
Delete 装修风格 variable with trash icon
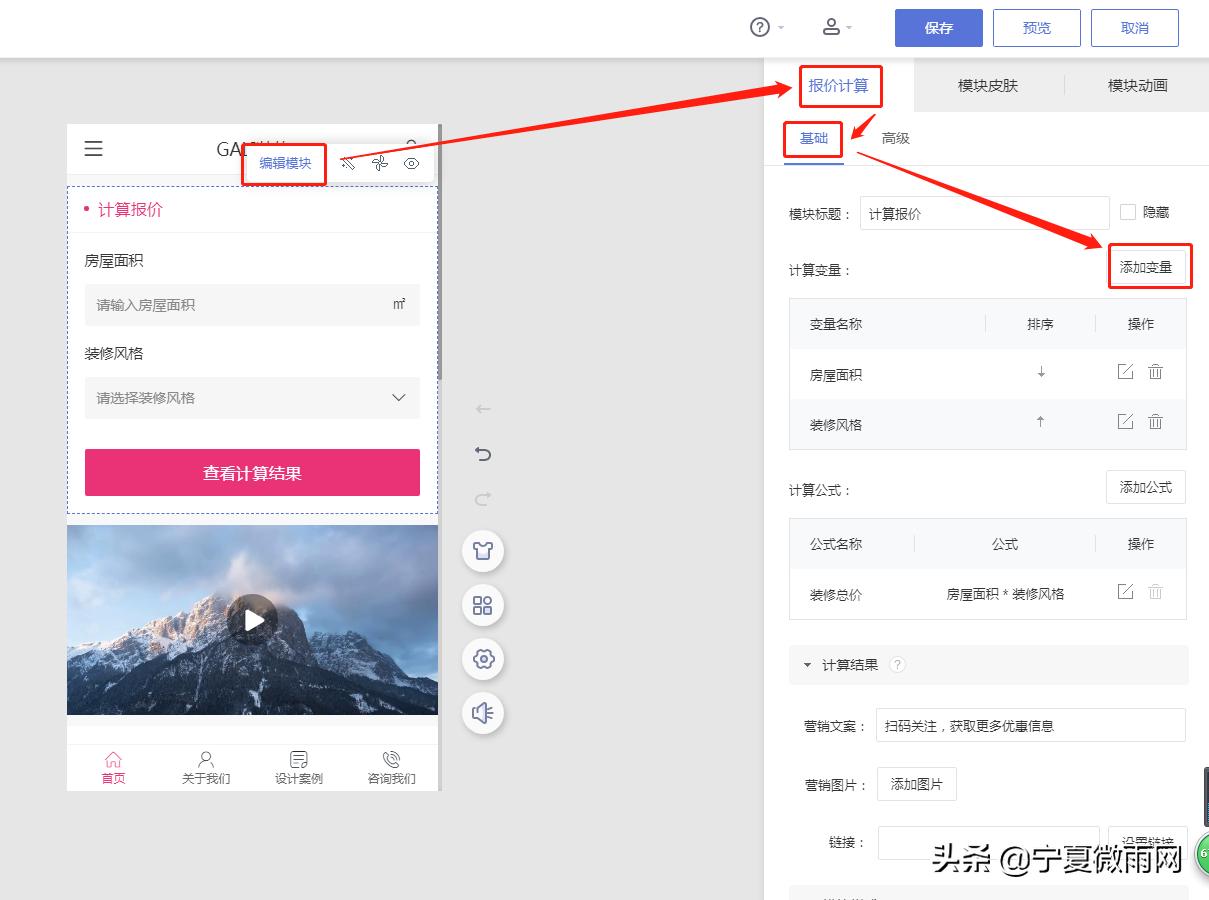point(1155,421)
